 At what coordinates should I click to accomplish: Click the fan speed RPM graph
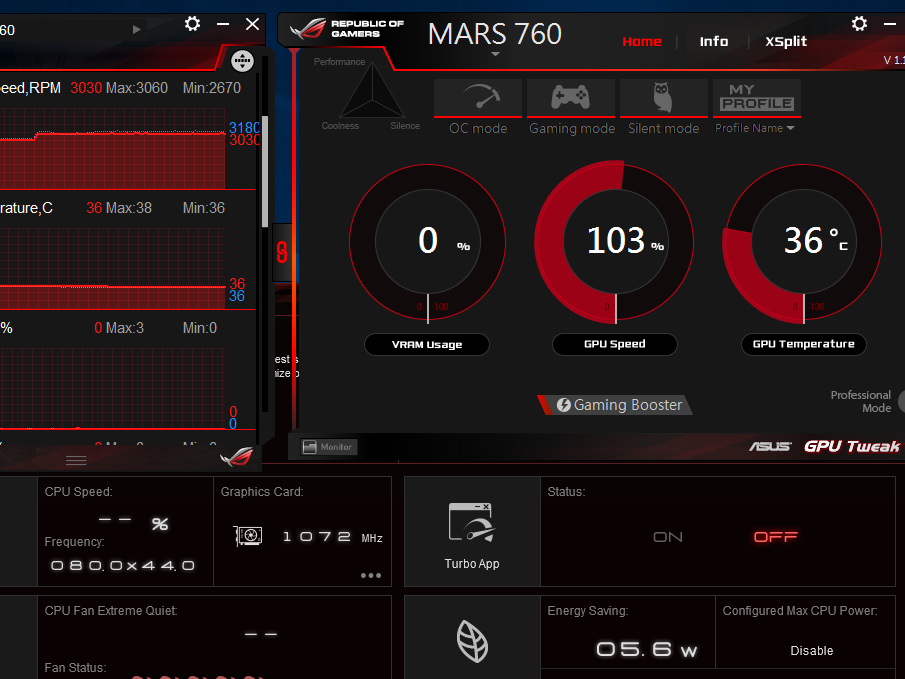pyautogui.click(x=113, y=148)
